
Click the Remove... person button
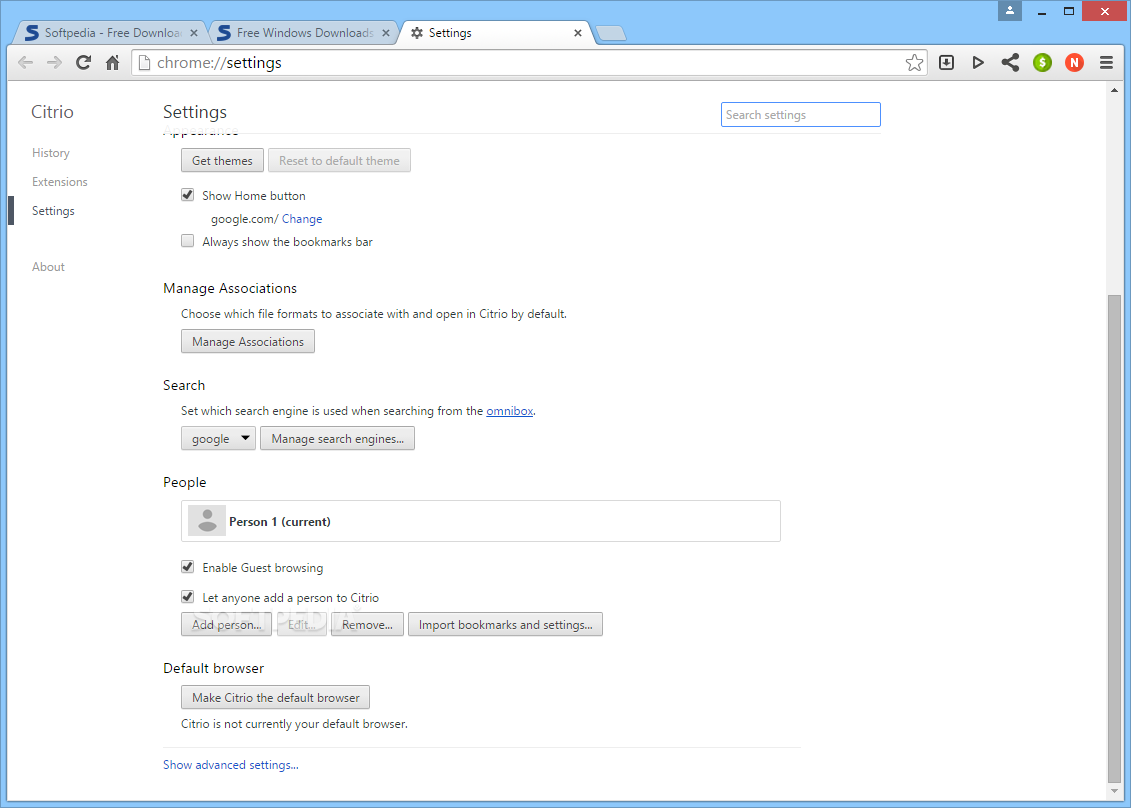[367, 625]
